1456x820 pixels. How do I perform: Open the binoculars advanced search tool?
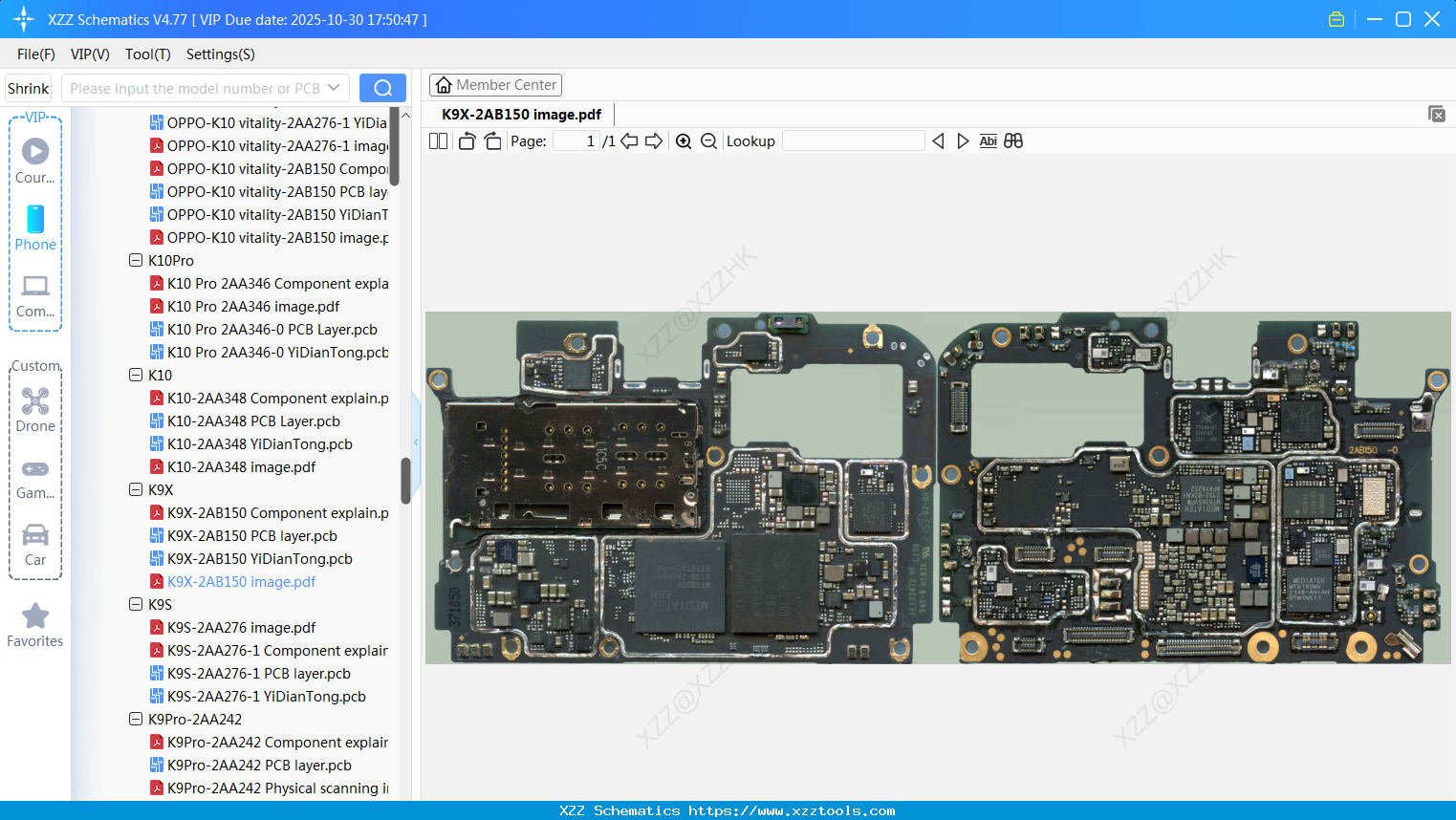tap(1012, 140)
